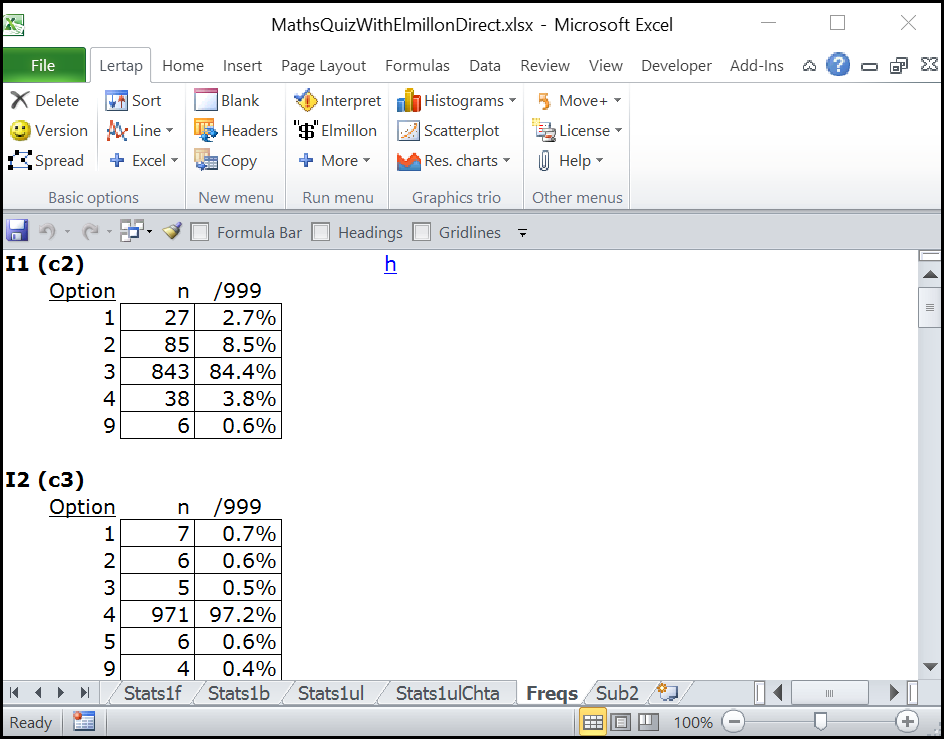This screenshot has height=739, width=944.
Task: Switch to Page Break Preview in status bar
Action: click(x=648, y=721)
